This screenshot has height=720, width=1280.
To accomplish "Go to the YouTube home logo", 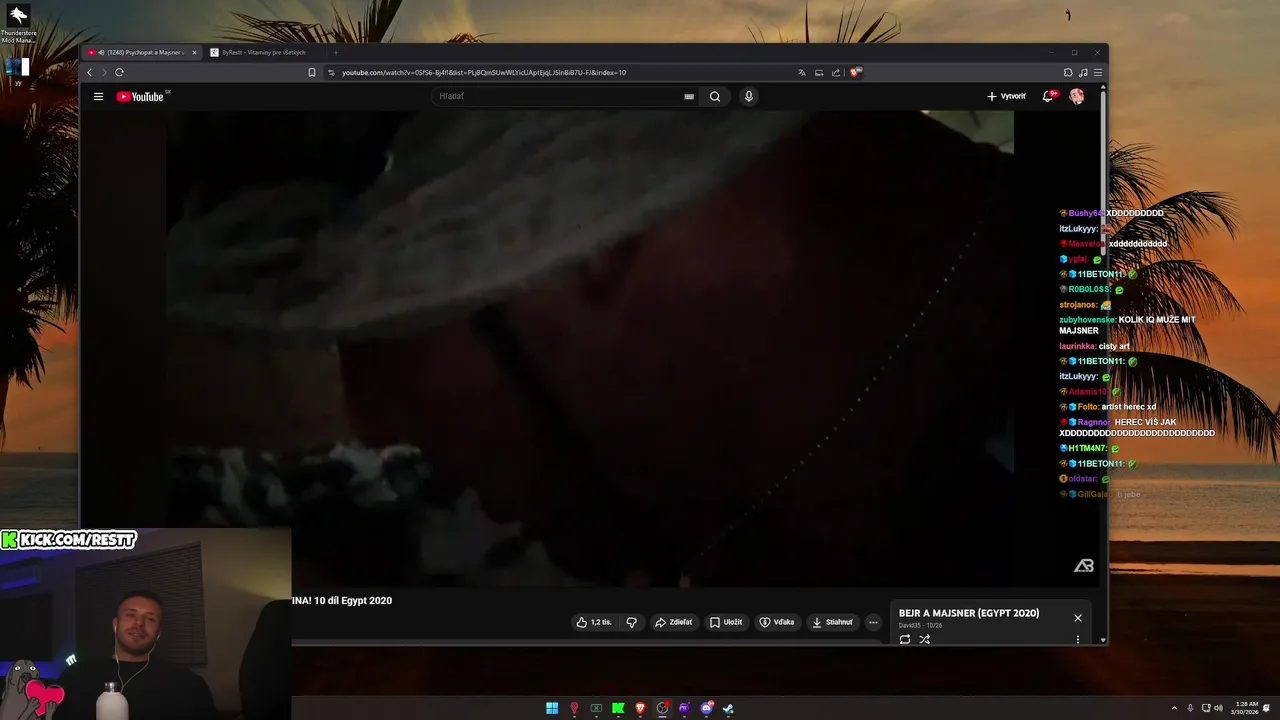I will pyautogui.click(x=140, y=96).
